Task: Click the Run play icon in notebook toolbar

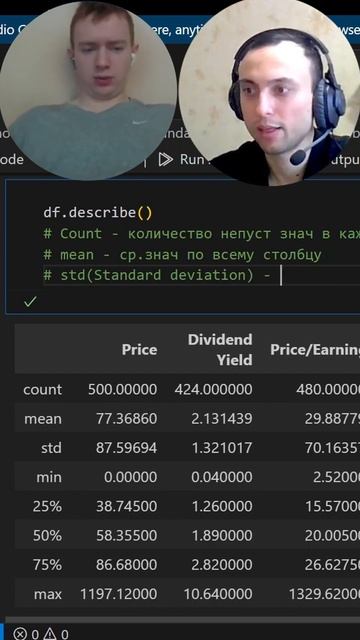Action: tap(165, 159)
